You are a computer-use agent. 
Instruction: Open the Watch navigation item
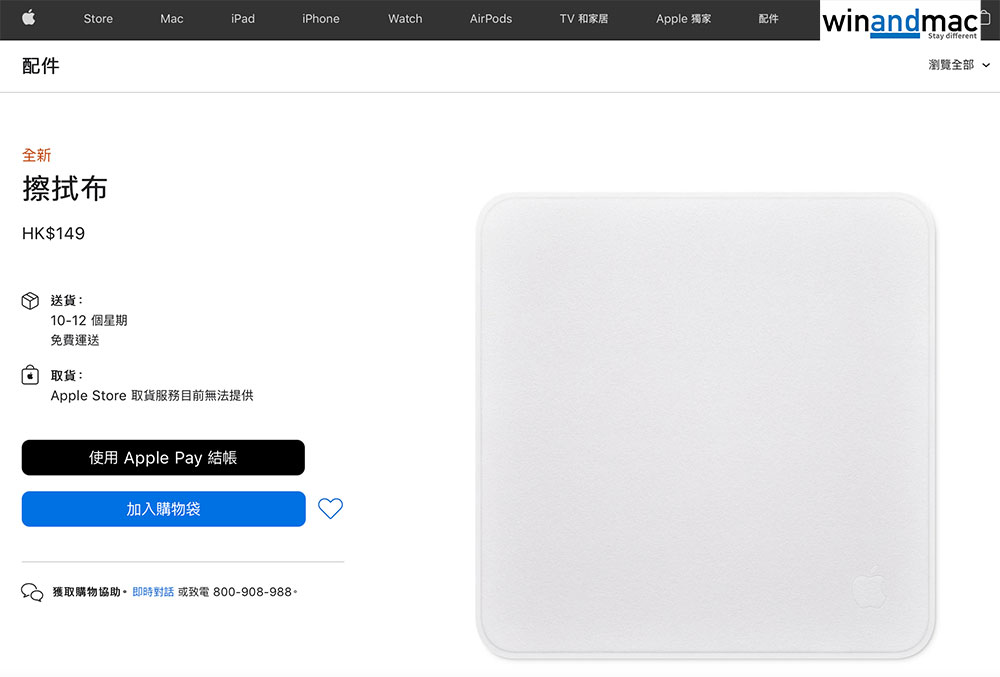405,18
